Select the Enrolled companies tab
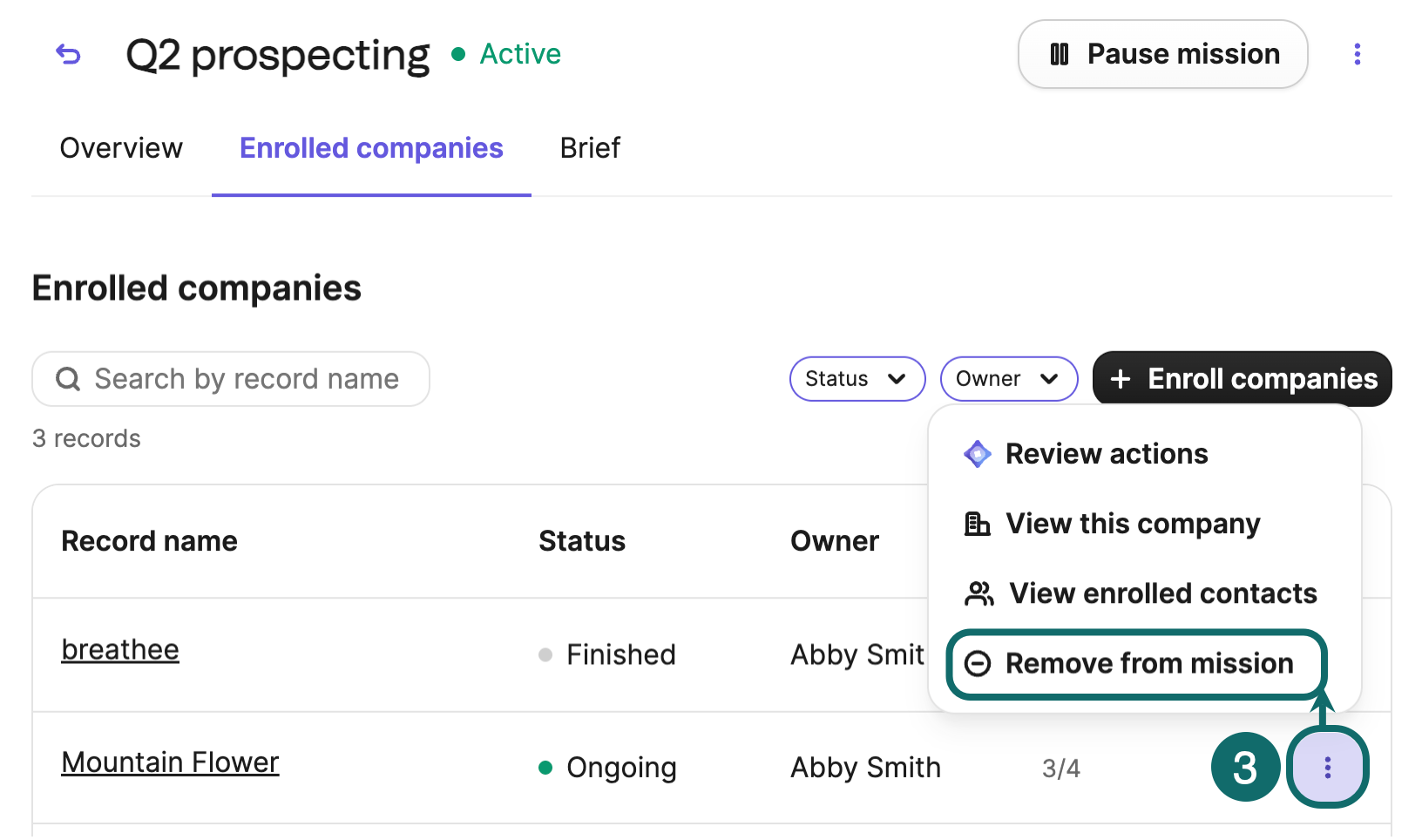The height and width of the screenshot is (840, 1422). coord(371,148)
